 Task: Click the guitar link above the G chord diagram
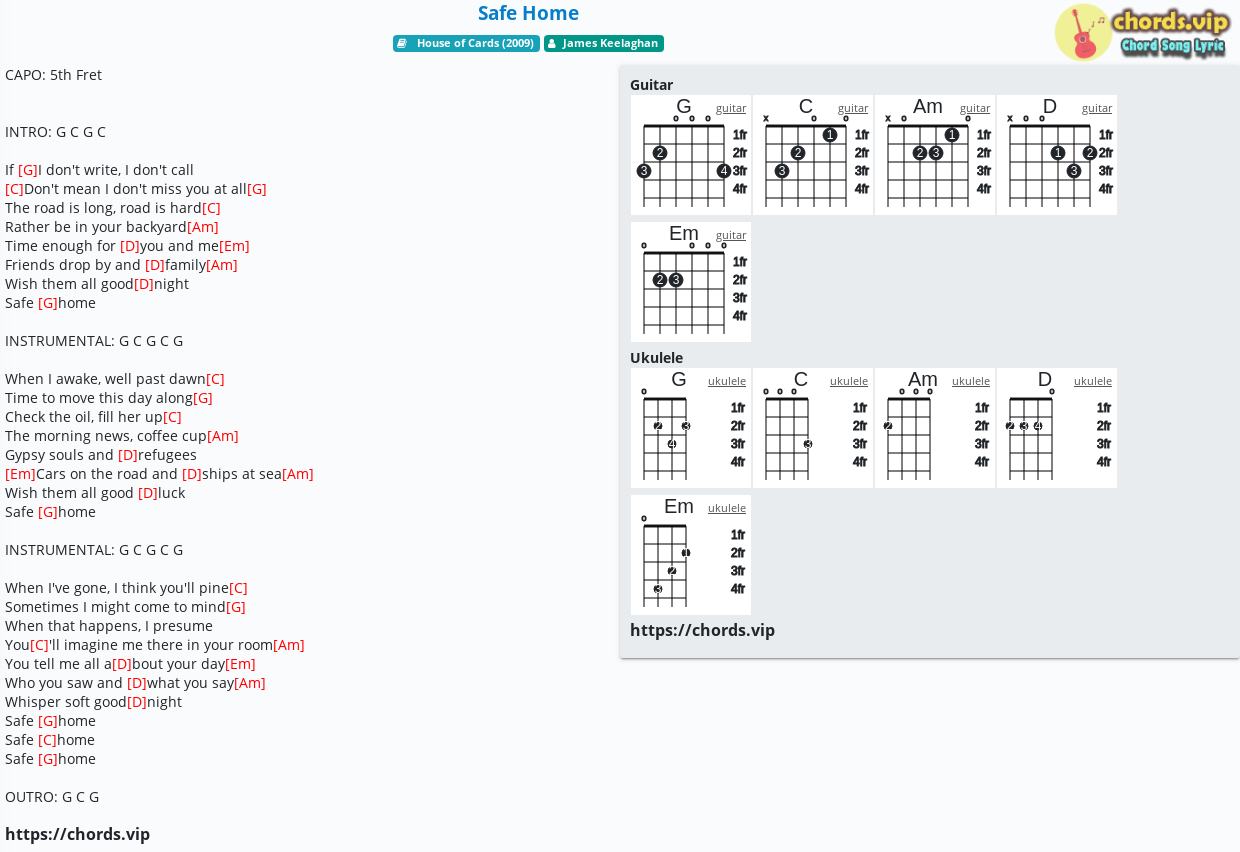(x=731, y=108)
